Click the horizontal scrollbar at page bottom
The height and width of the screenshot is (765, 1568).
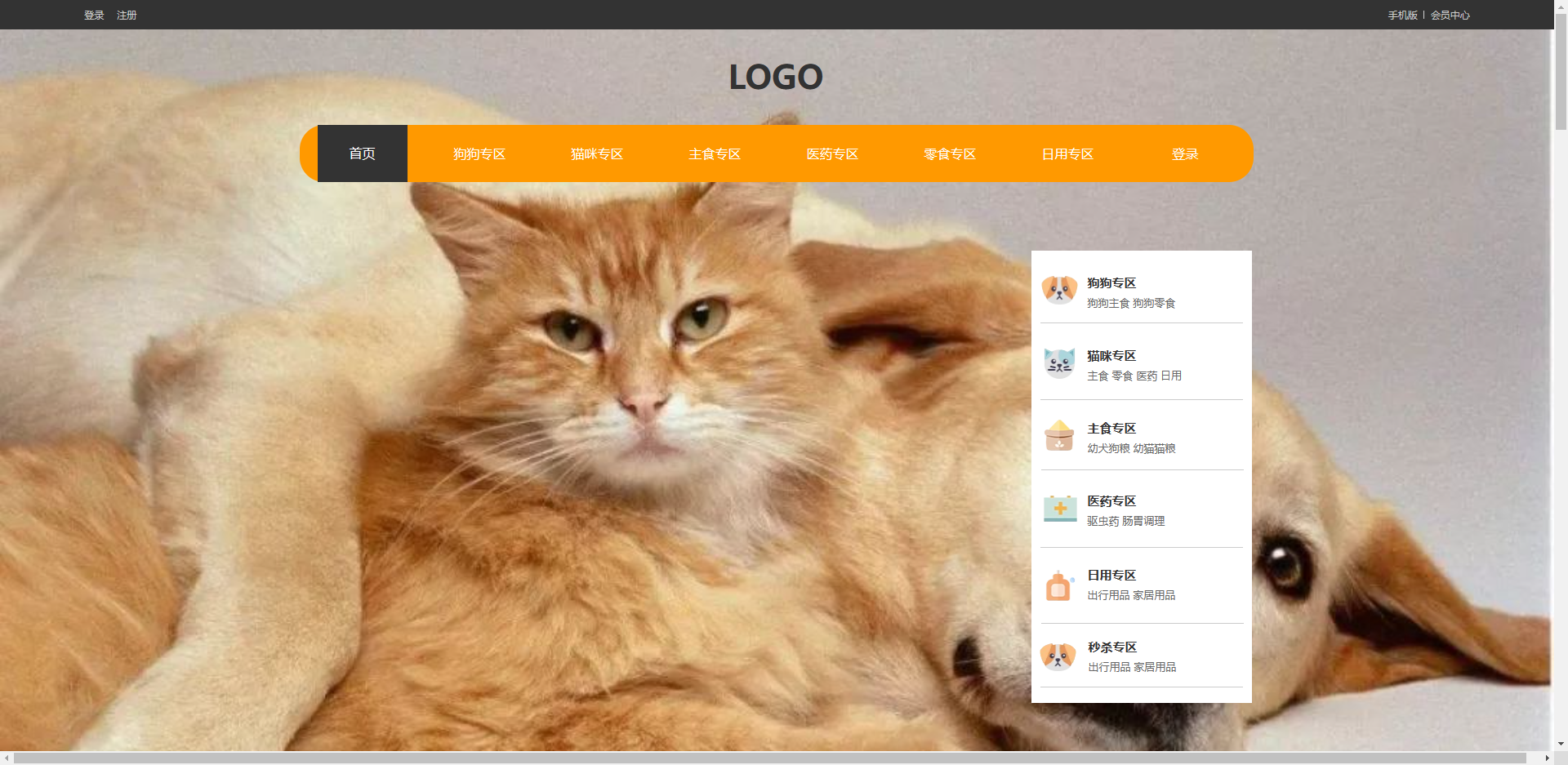[769, 758]
